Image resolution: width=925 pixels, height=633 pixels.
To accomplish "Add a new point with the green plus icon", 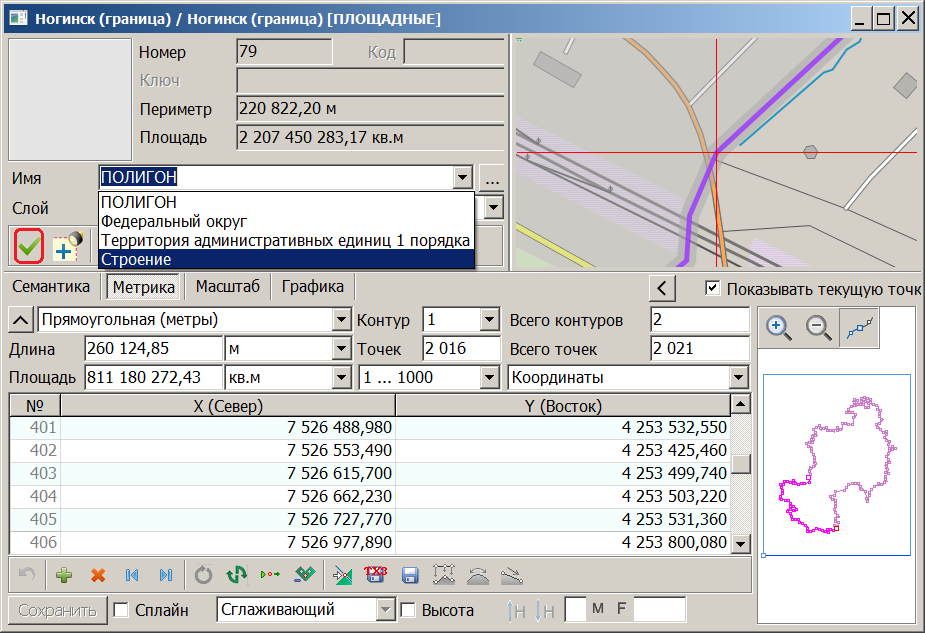I will [62, 574].
